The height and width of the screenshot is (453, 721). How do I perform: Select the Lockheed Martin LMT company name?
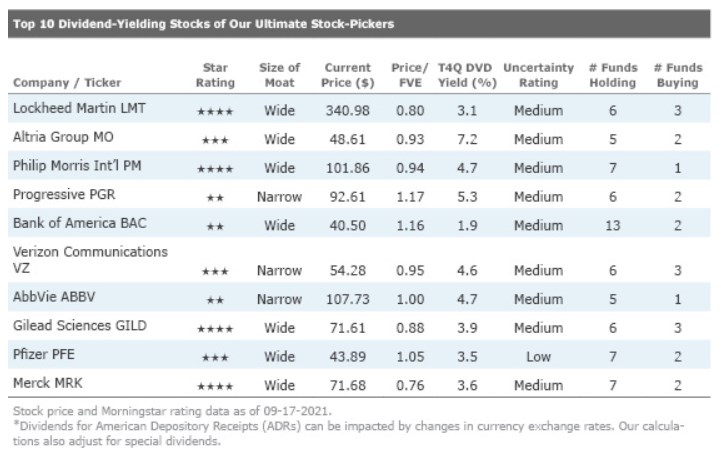[x=79, y=108]
